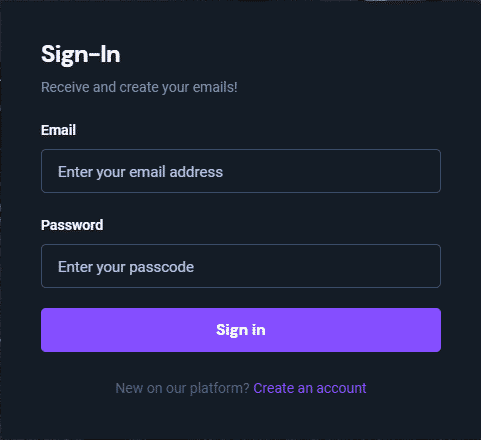Activate the 'Enter your passcode' box
This screenshot has height=440, width=481.
(x=241, y=266)
